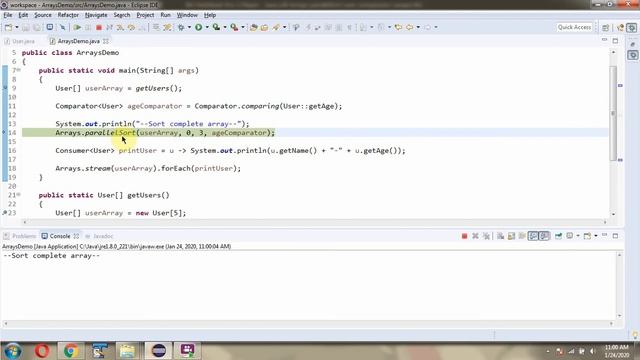Open the Source menu

click(43, 15)
